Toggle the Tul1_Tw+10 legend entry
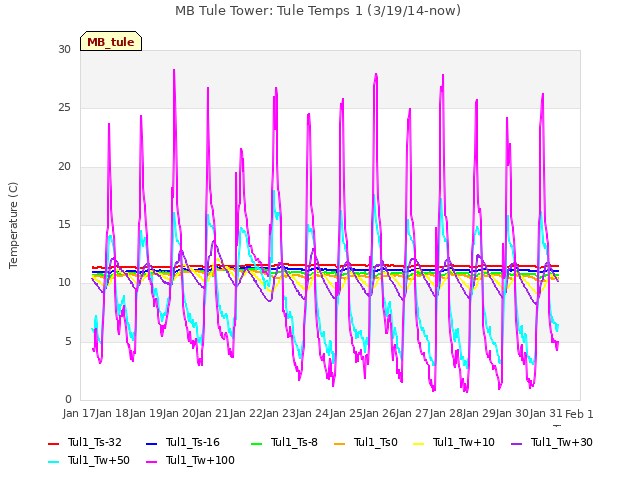 tap(454, 442)
